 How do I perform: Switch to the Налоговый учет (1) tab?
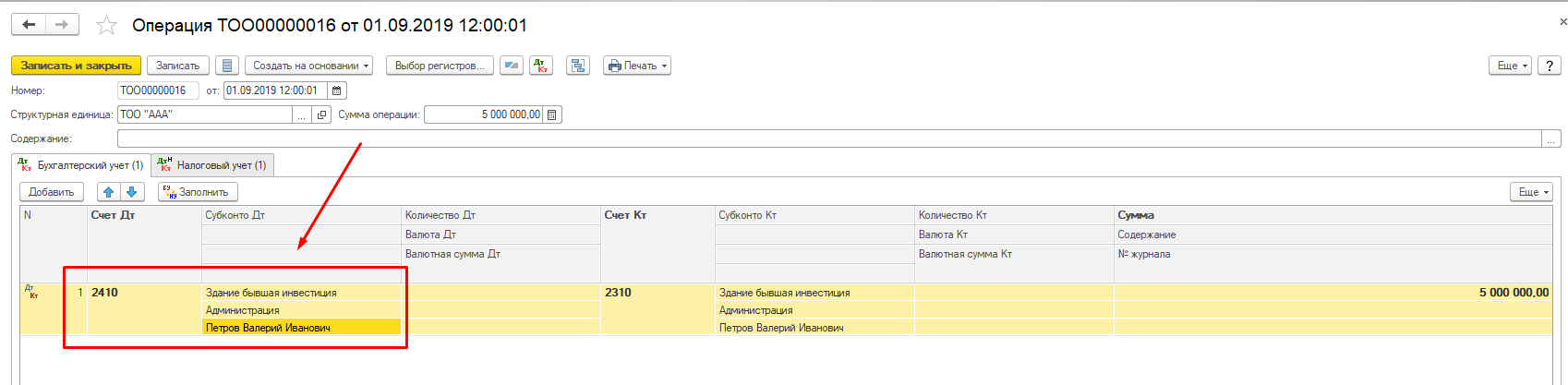click(x=213, y=165)
